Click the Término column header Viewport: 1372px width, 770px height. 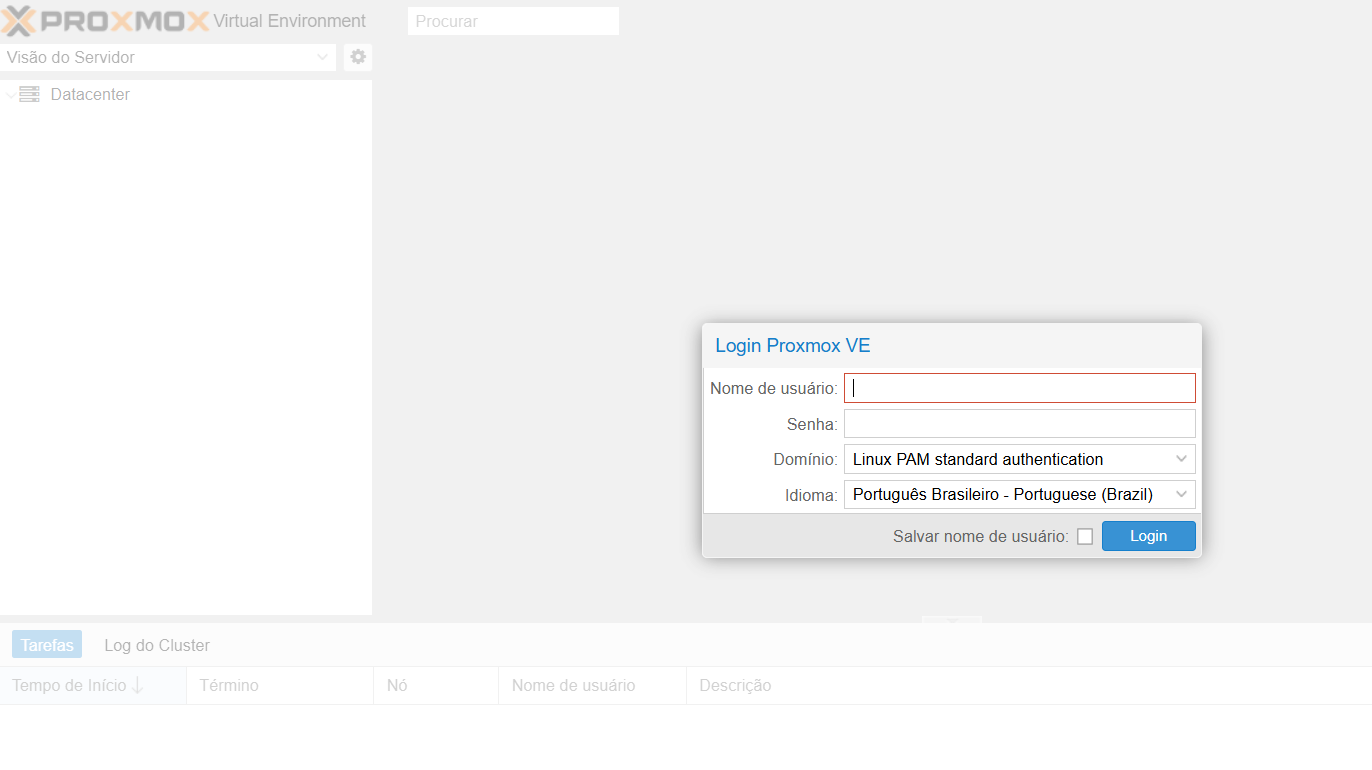[x=280, y=685]
